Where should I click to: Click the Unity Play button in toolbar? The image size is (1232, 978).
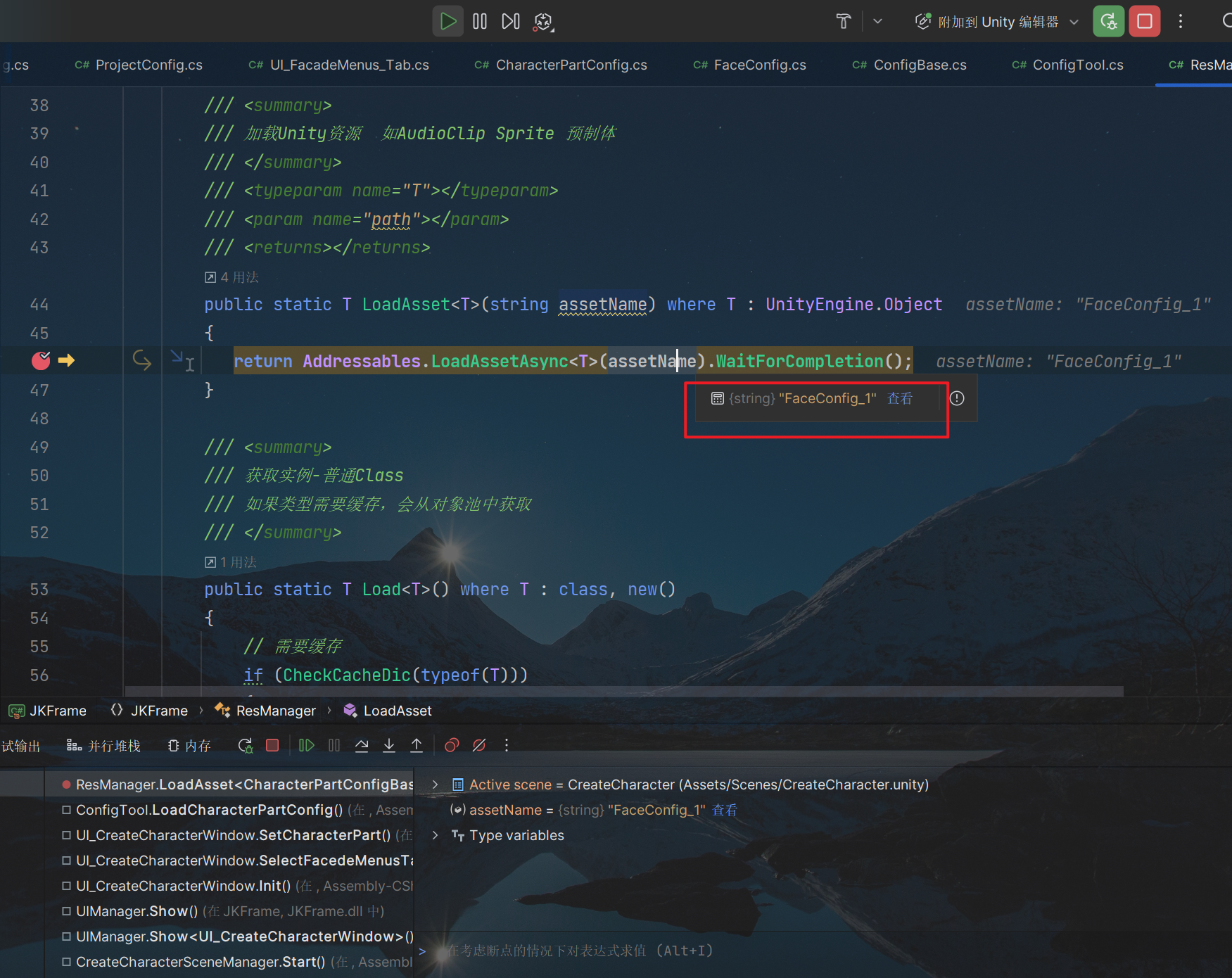click(447, 22)
